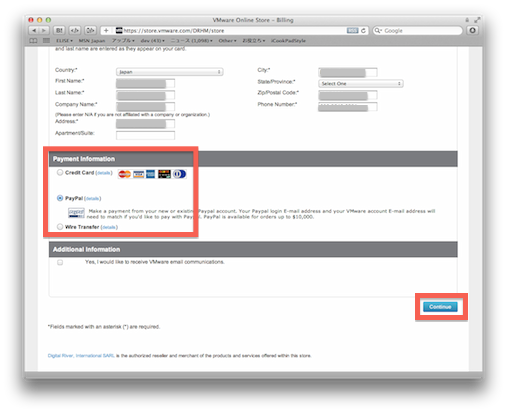Open the Reading List book icon

tap(33, 41)
